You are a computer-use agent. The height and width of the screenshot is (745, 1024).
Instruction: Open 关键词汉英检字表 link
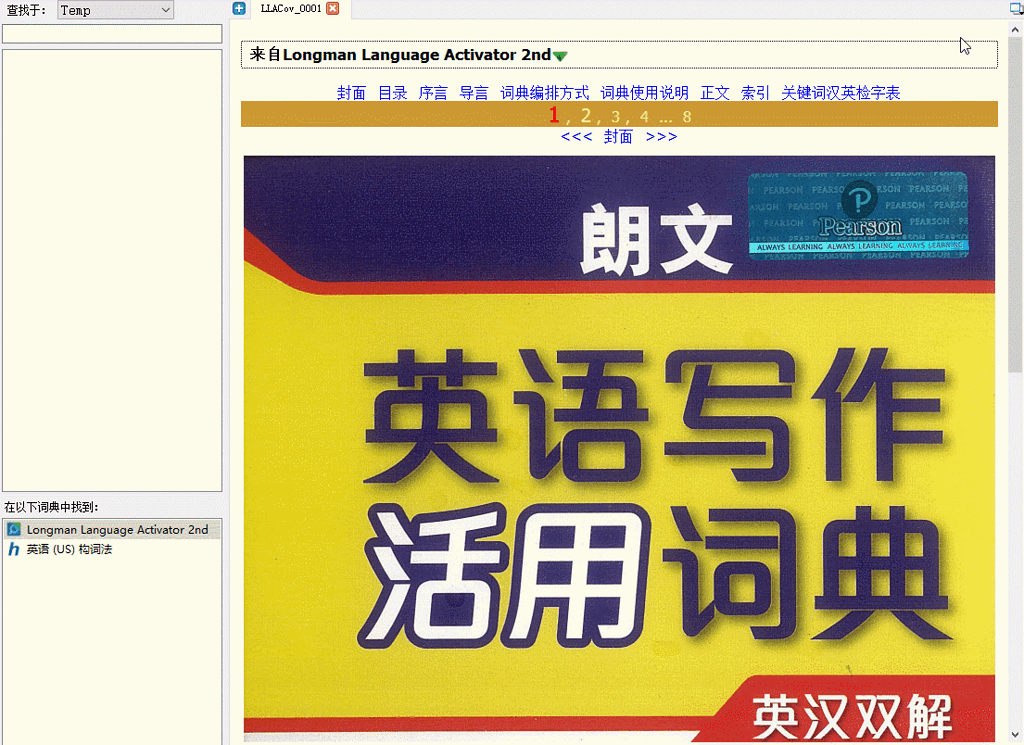840,93
